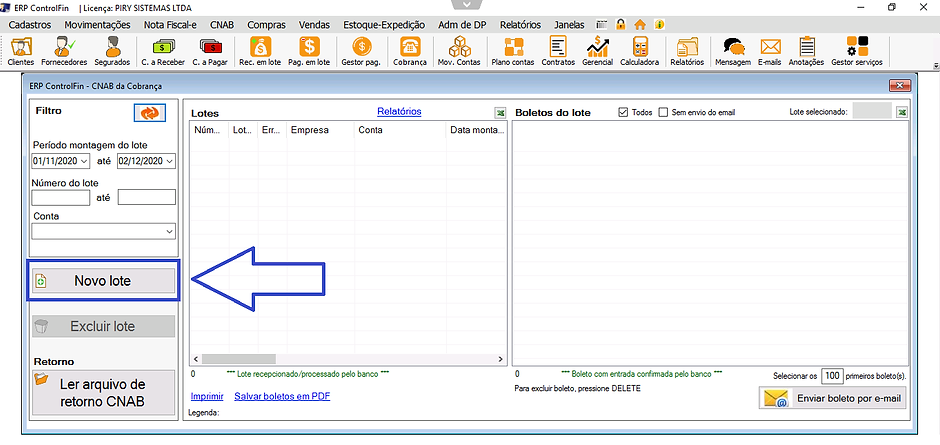Click the Lotes horizontal scrollbar thumb

pos(239,359)
